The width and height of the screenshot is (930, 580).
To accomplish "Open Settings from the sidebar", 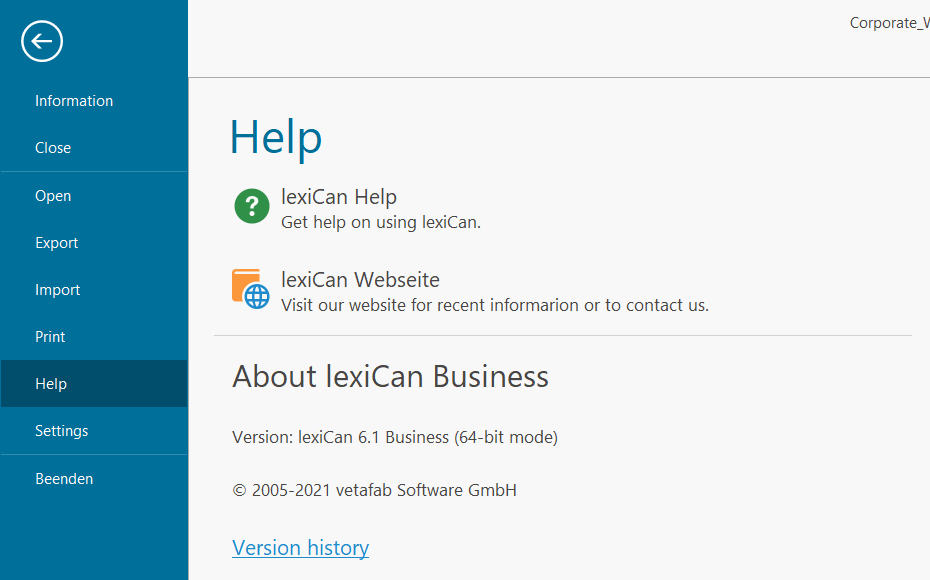I will pyautogui.click(x=62, y=431).
